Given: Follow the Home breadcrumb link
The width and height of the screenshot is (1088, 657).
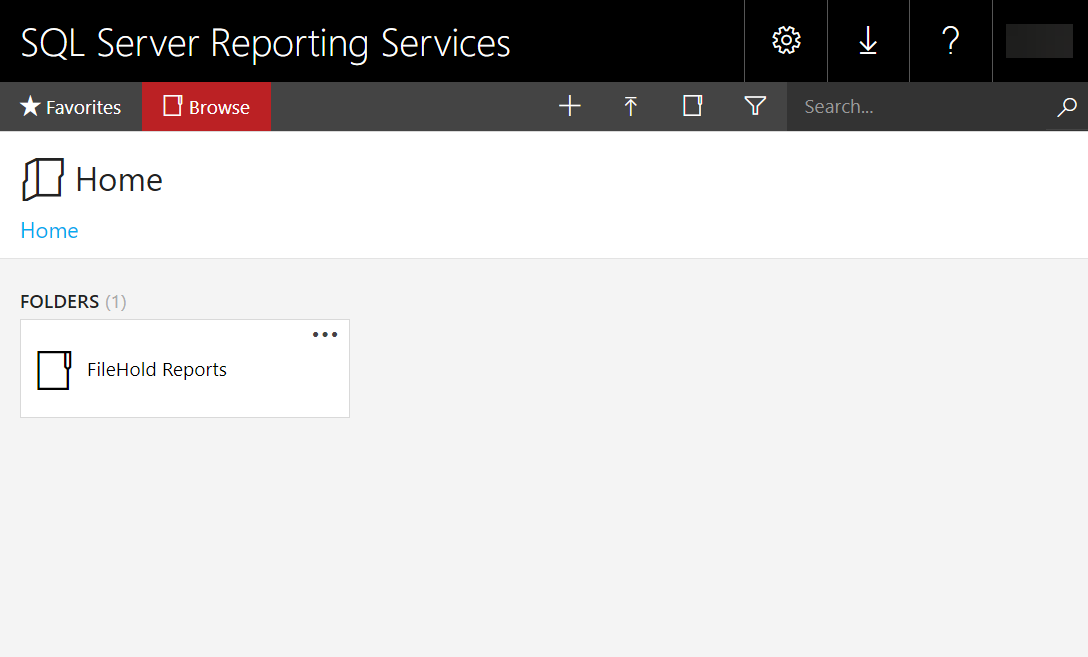Looking at the screenshot, I should [49, 230].
